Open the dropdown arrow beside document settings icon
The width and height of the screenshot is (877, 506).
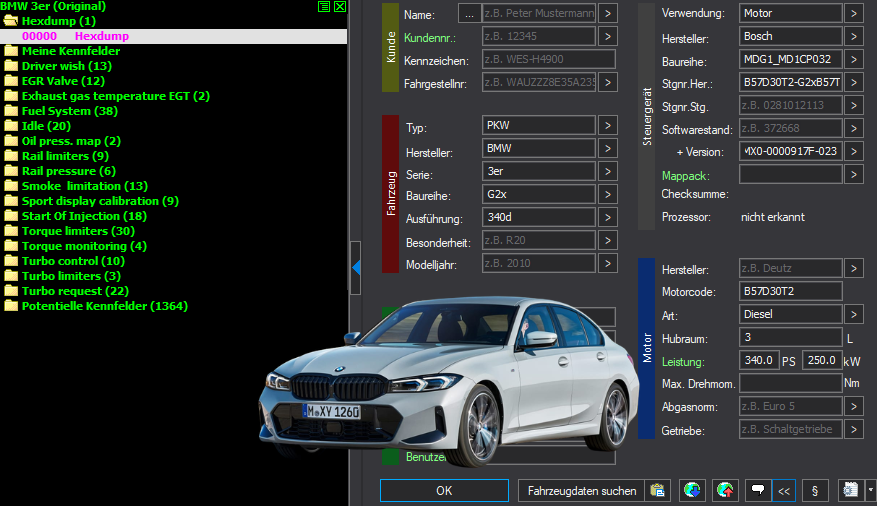pyautogui.click(x=870, y=490)
